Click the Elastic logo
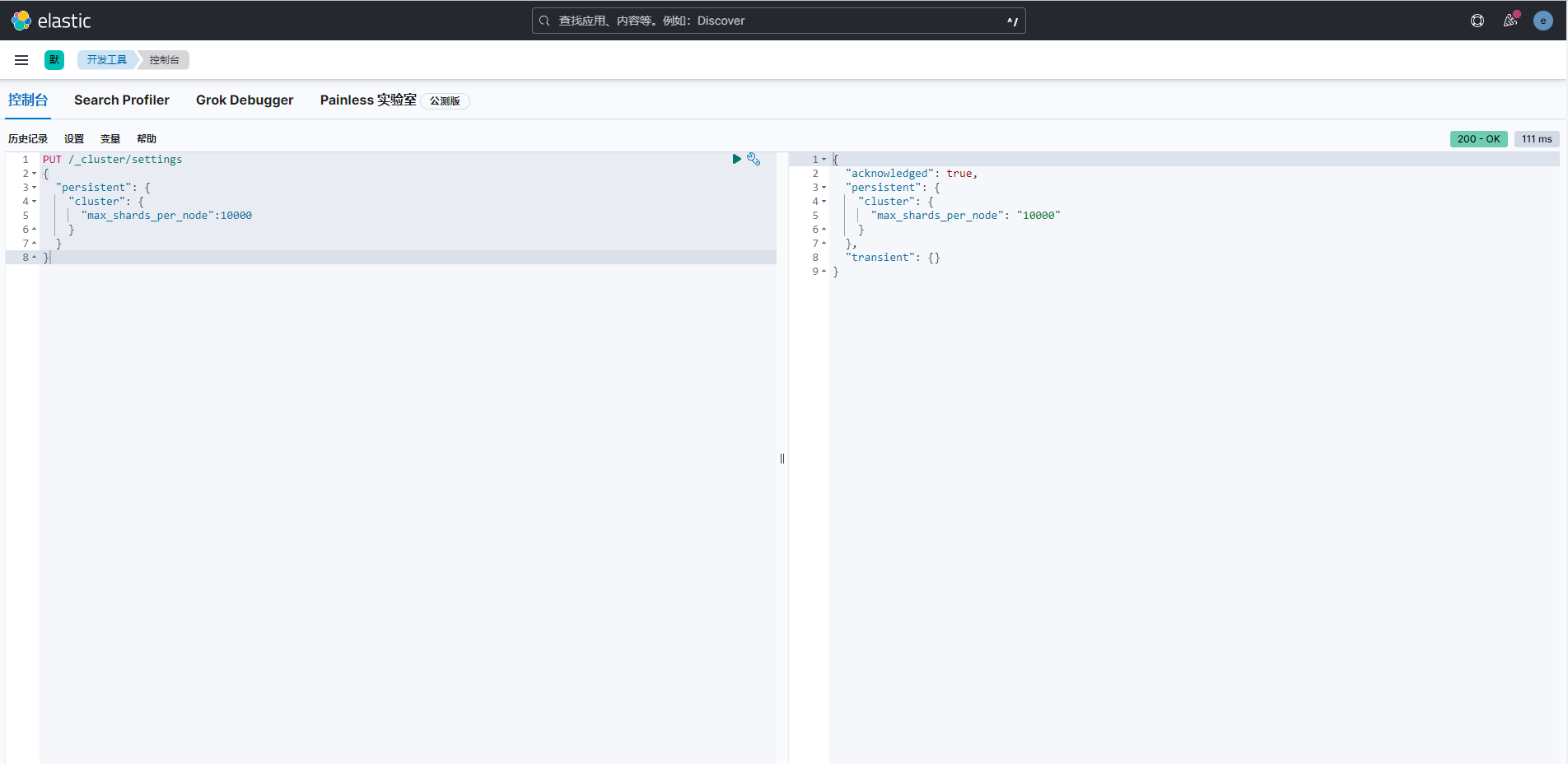 point(51,21)
